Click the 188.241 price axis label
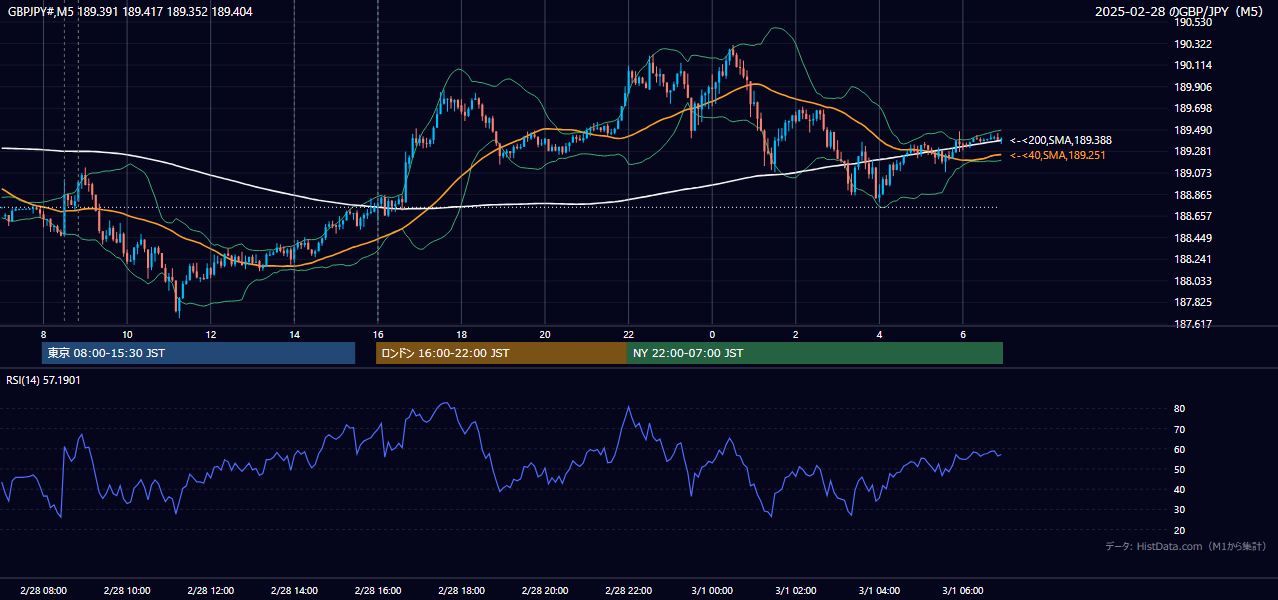Image resolution: width=1278 pixels, height=600 pixels. point(1195,259)
